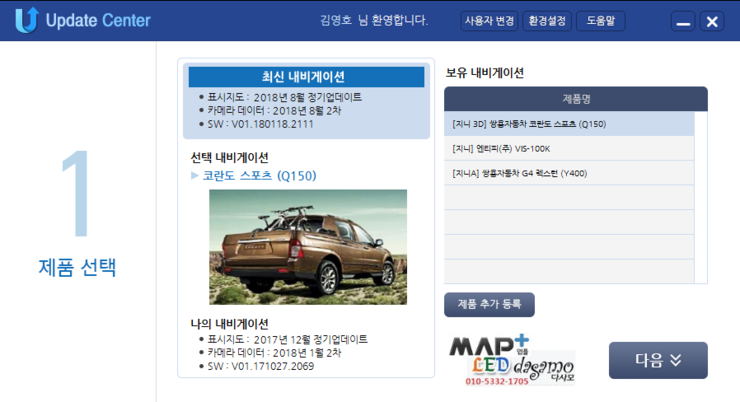
Task: Click SW : V01.180118.2111 text
Action: [x=261, y=124]
